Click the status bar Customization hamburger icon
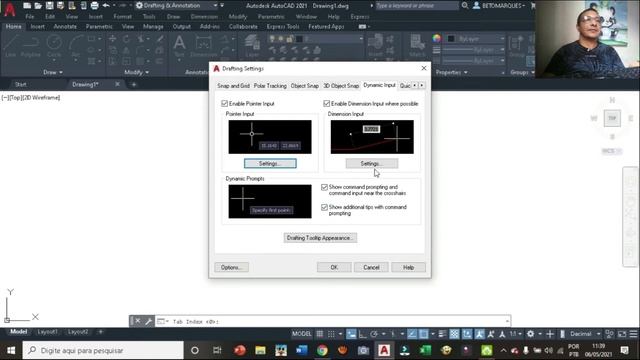Image resolution: width=640 pixels, height=360 pixels. point(633,334)
